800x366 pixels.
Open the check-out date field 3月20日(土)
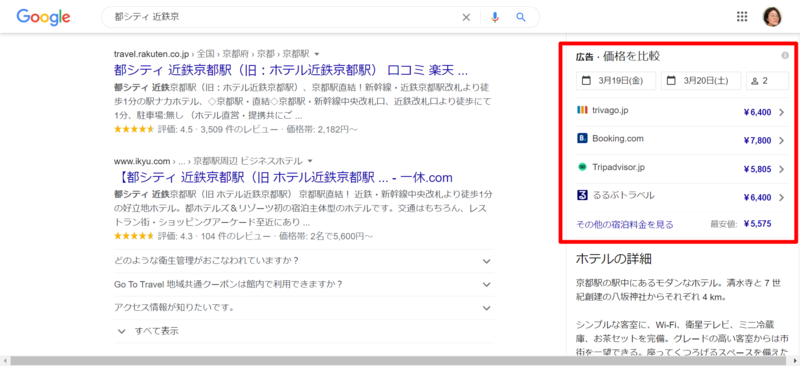pyautogui.click(x=701, y=81)
